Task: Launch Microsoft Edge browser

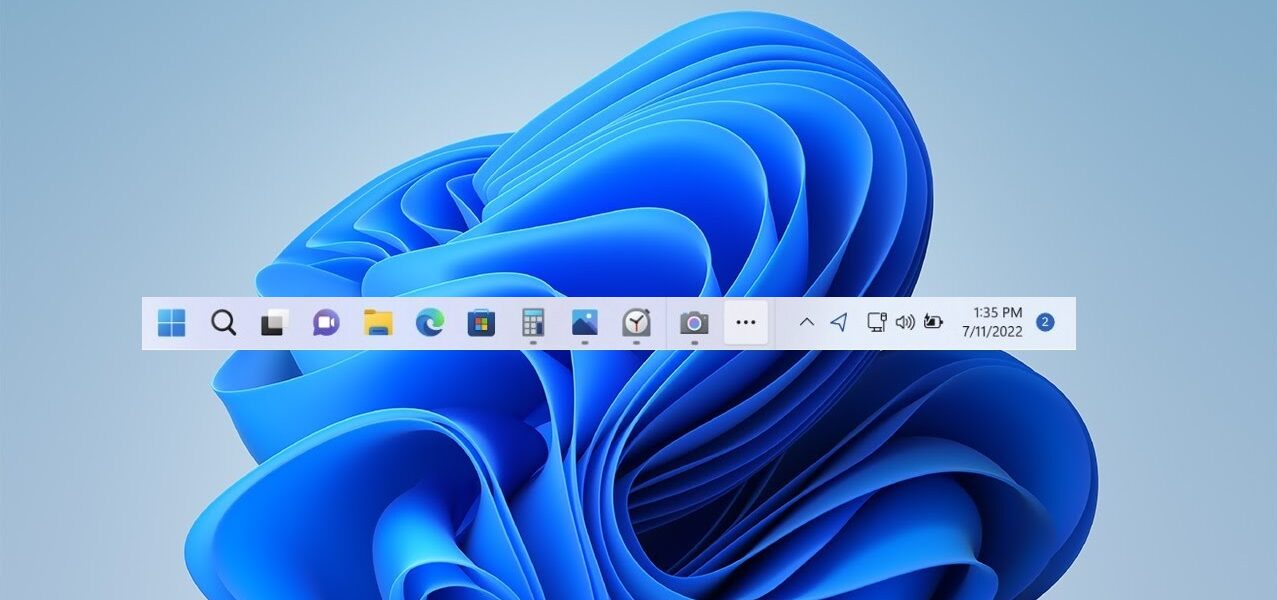Action: pyautogui.click(x=430, y=323)
